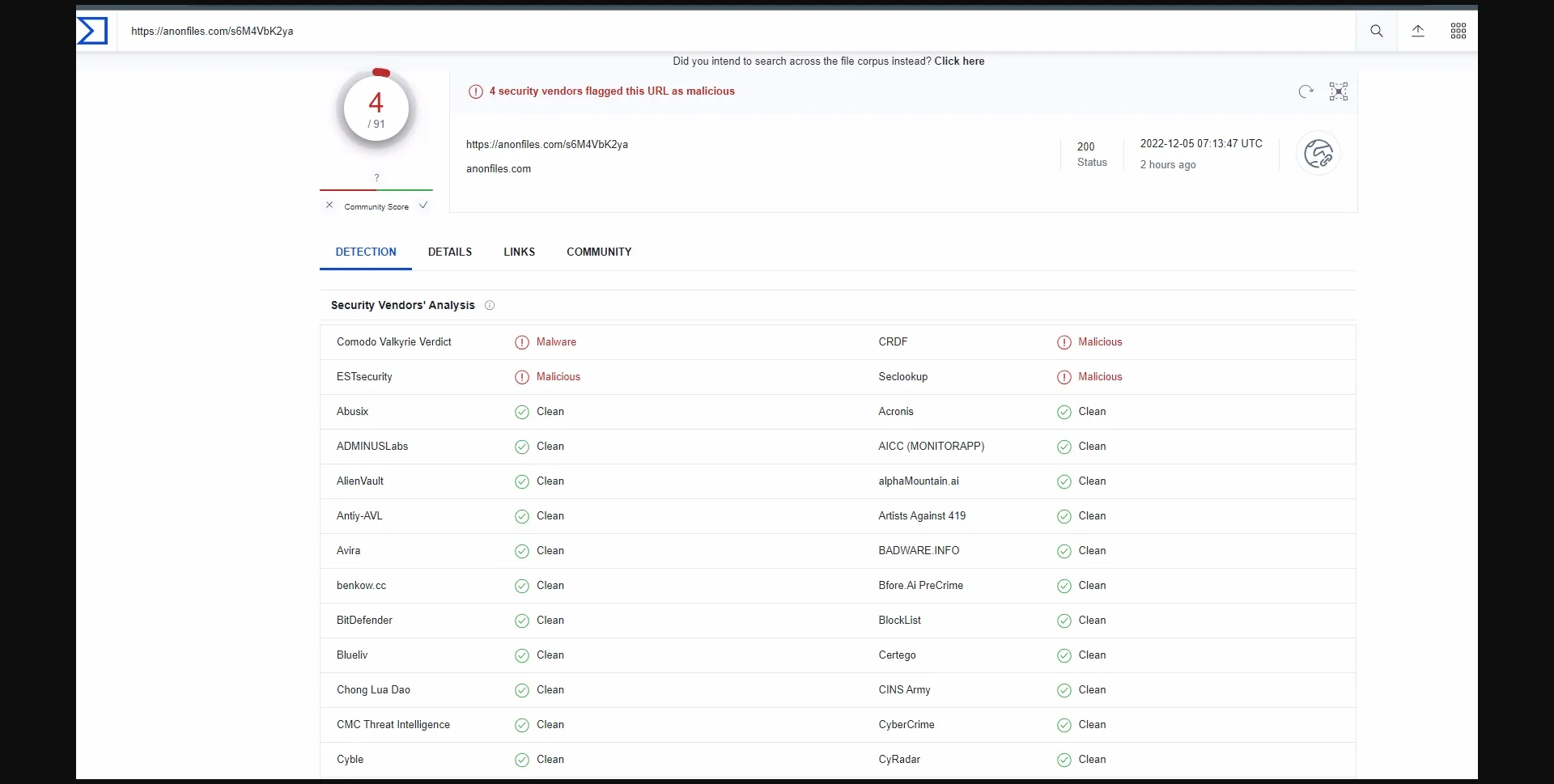
Task: Open the upload file icon
Action: [x=1417, y=31]
